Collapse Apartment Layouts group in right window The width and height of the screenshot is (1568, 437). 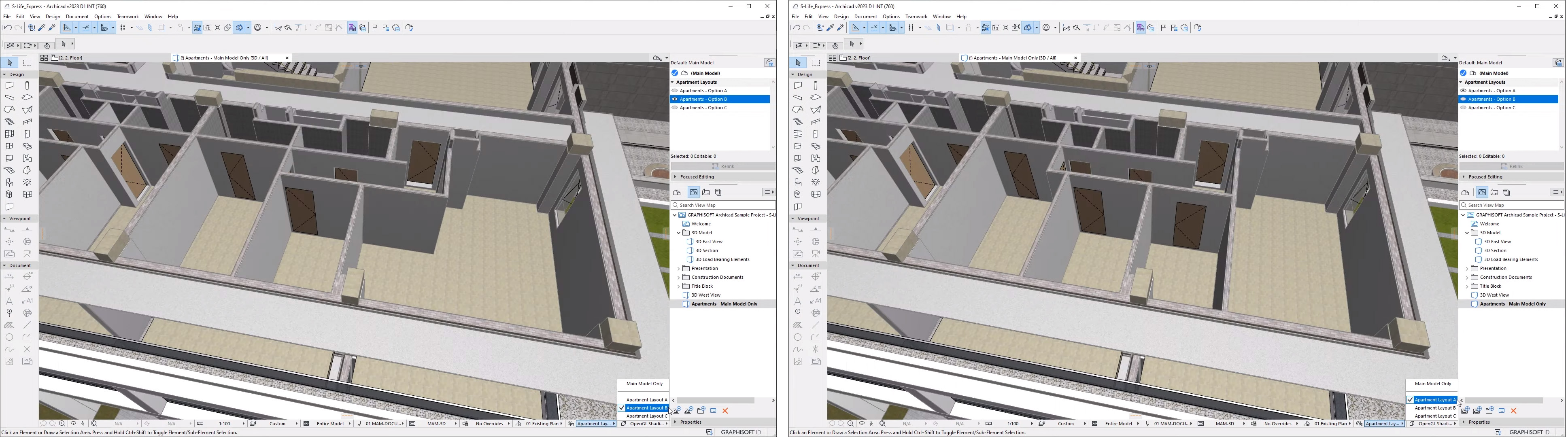(1462, 82)
